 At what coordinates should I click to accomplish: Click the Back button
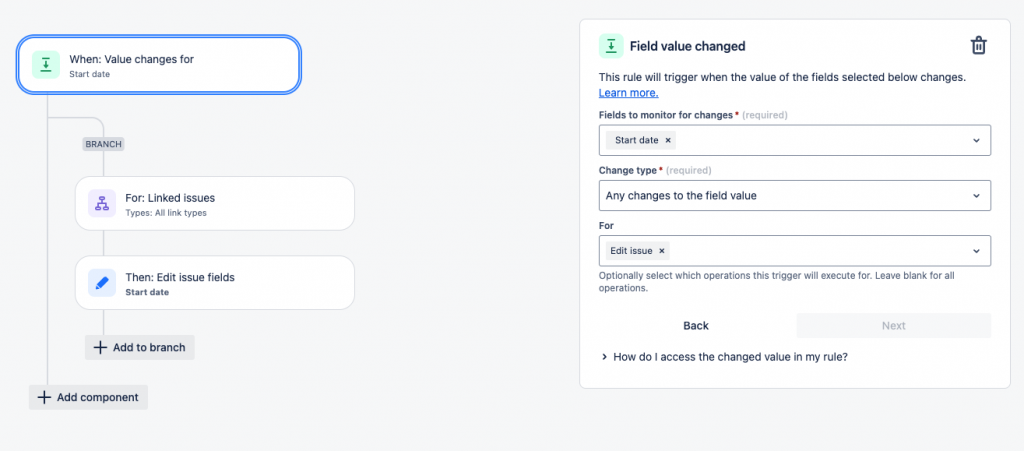click(x=696, y=326)
